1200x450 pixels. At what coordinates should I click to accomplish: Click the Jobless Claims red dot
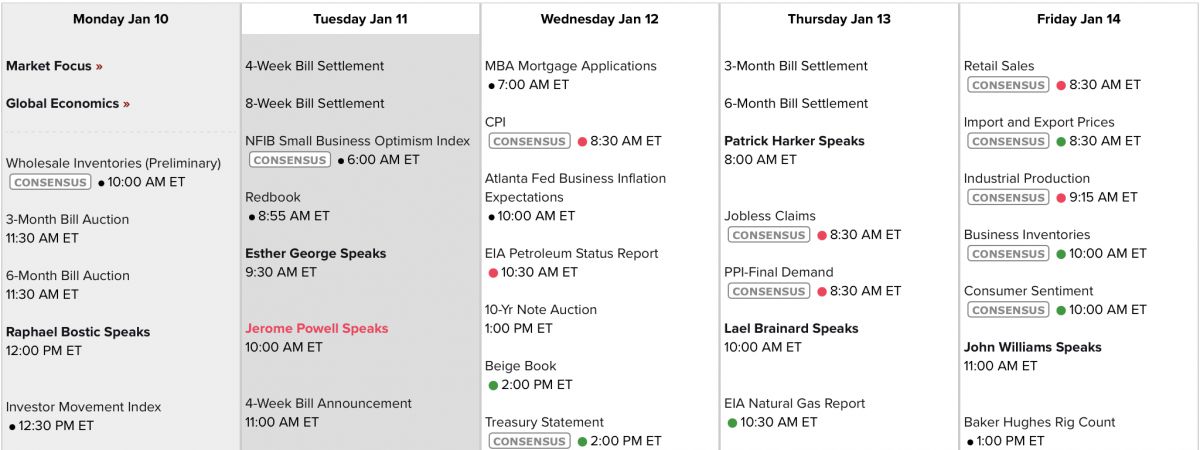822,236
